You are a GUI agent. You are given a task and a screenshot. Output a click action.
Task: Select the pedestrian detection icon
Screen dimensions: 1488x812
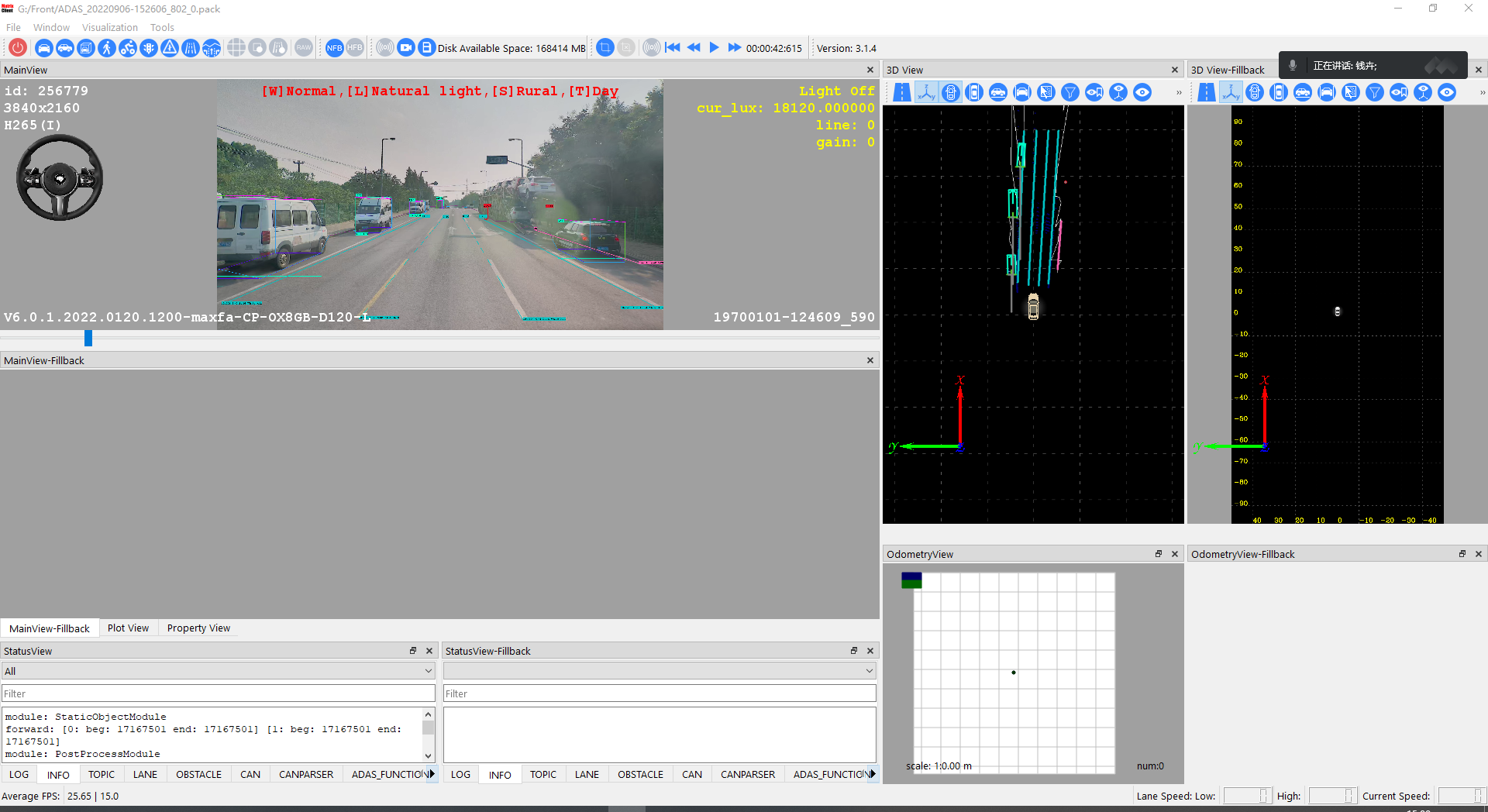(x=107, y=48)
